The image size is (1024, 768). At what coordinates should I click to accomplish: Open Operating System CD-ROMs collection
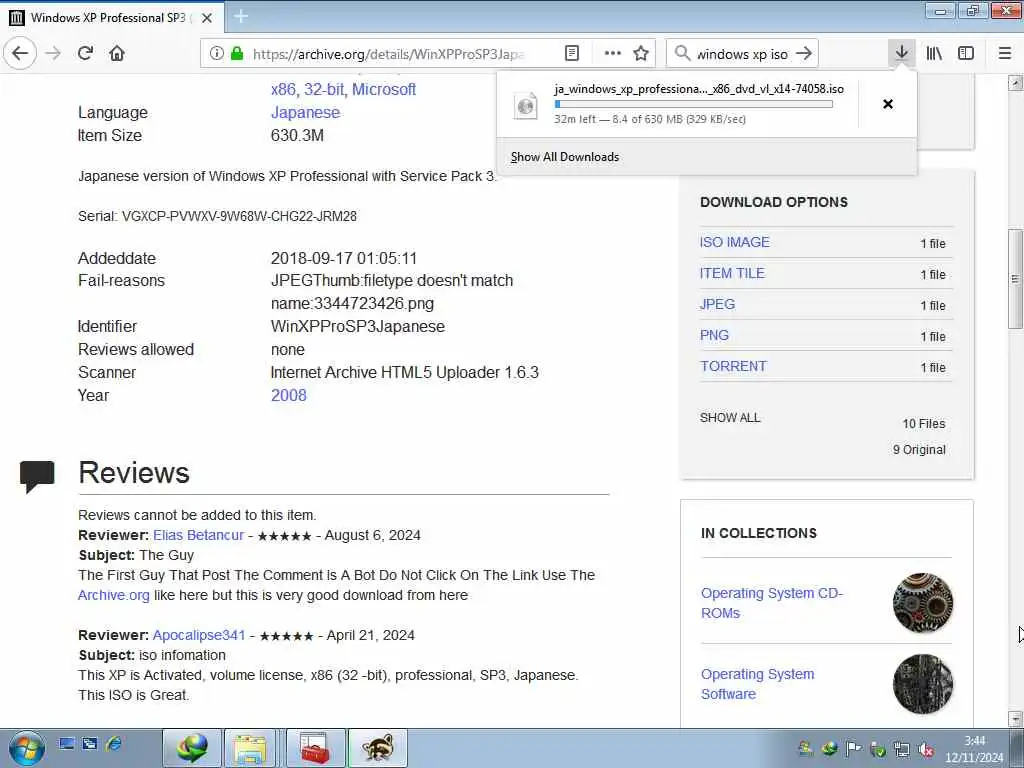[x=772, y=603]
